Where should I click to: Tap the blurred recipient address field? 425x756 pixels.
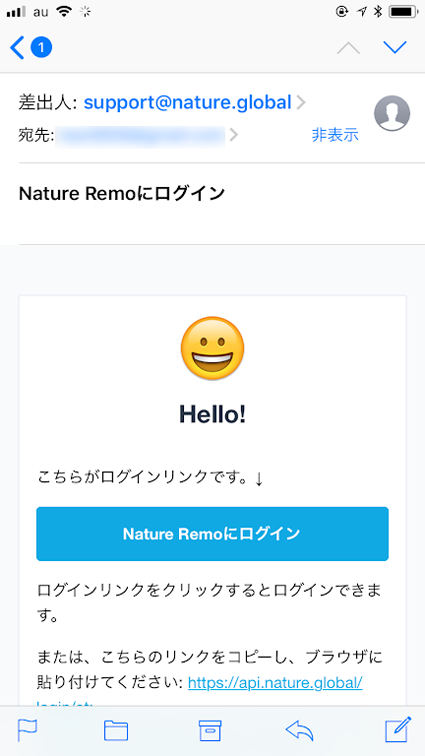point(140,135)
